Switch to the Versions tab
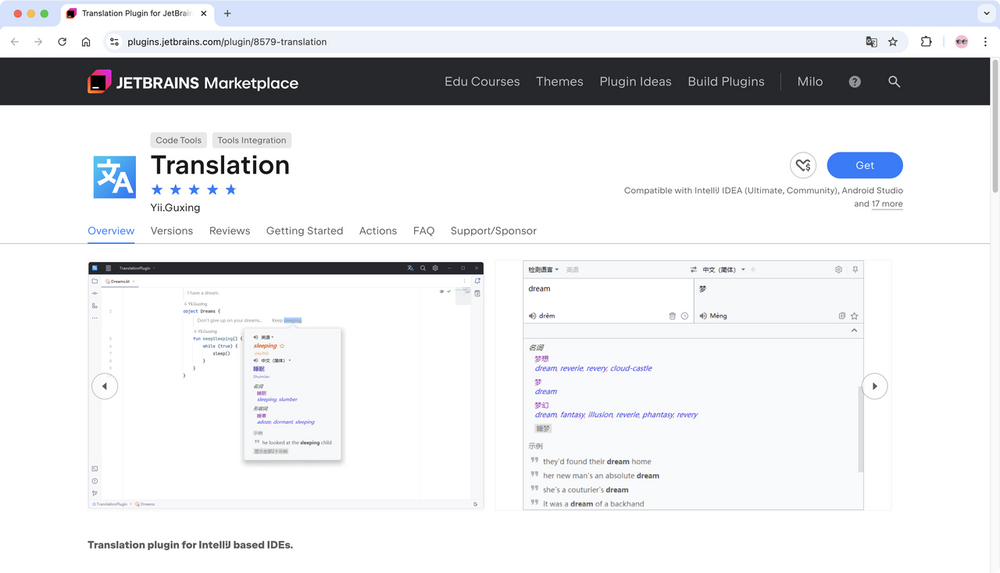Image resolution: width=1000 pixels, height=573 pixels. 171,231
